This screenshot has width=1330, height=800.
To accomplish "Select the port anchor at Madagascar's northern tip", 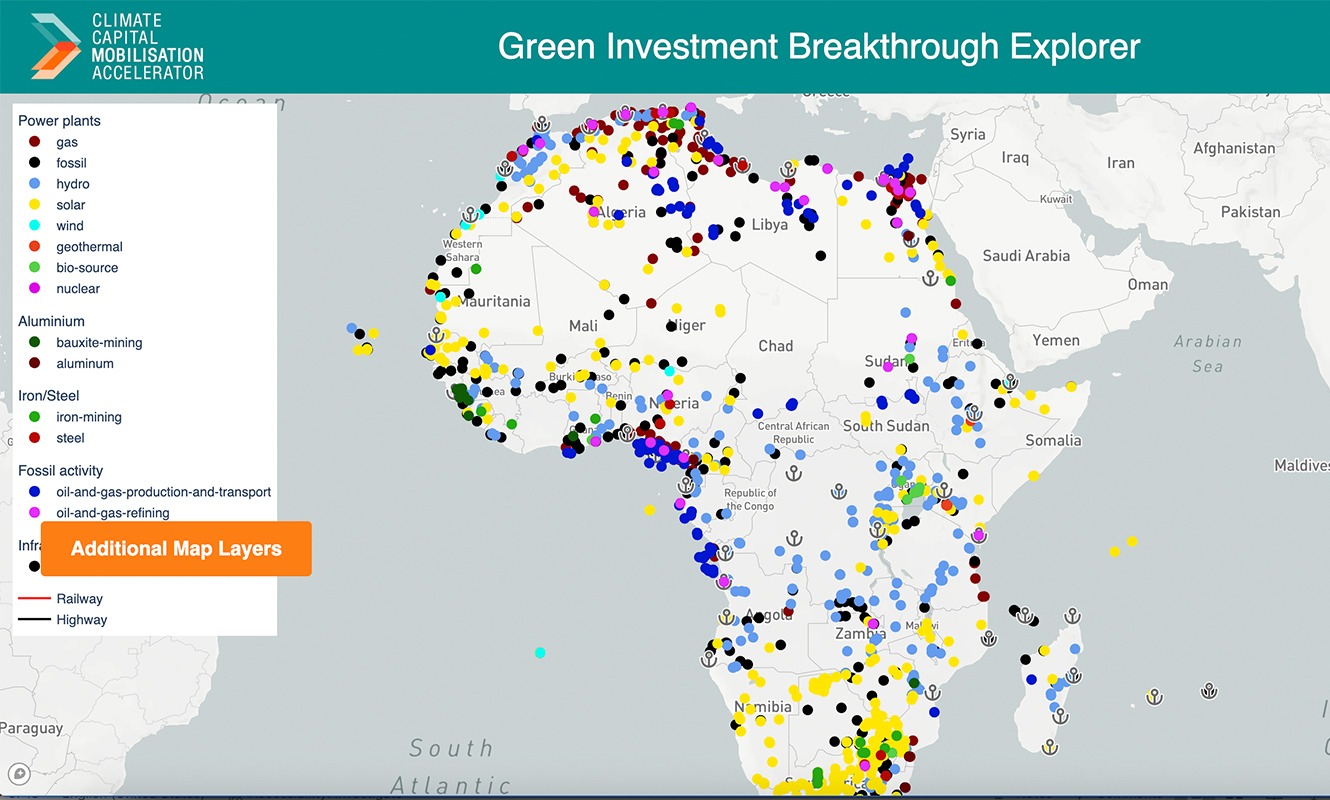I will point(1072,616).
